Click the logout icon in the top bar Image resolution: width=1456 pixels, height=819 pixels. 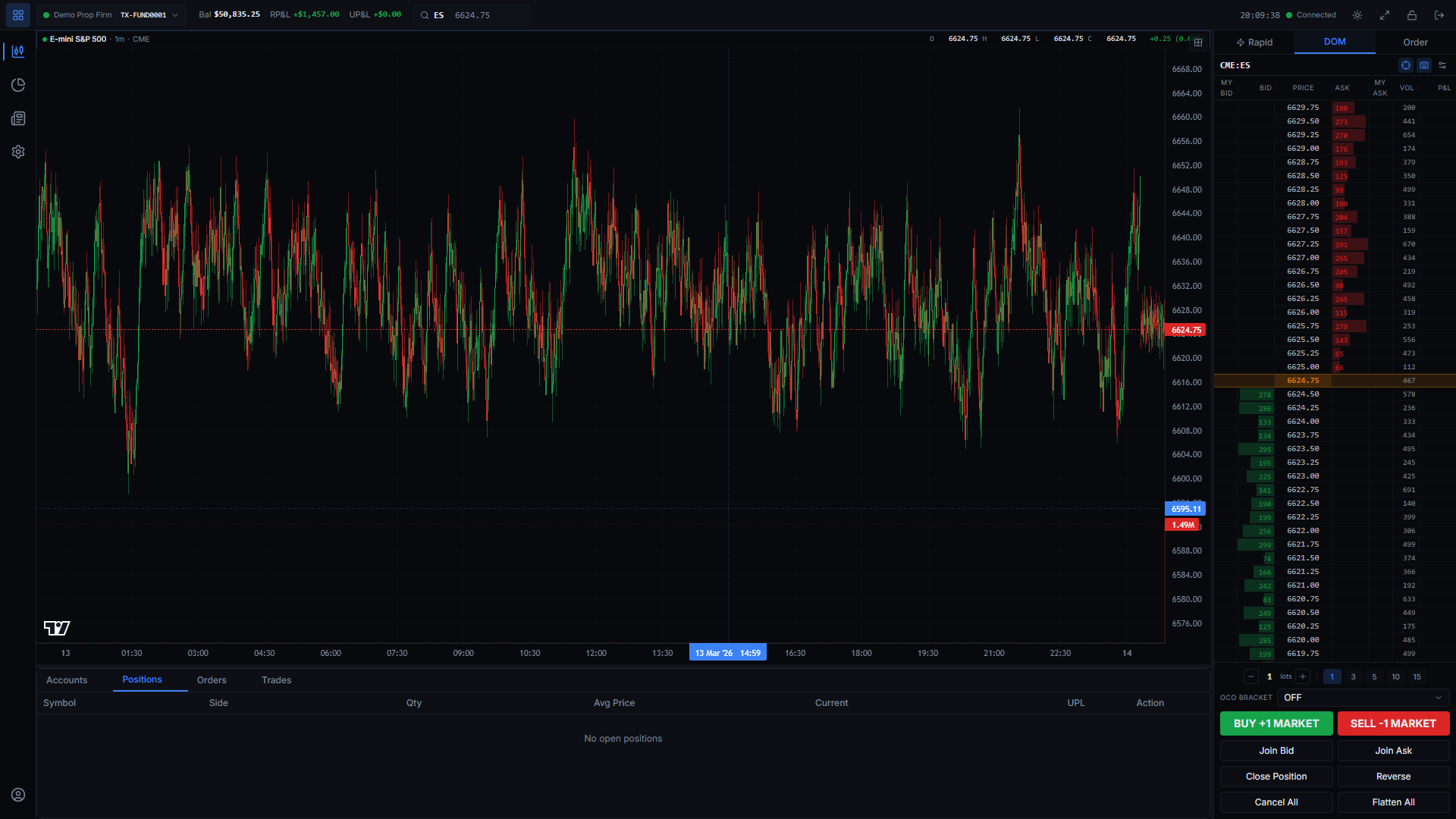tap(1439, 15)
